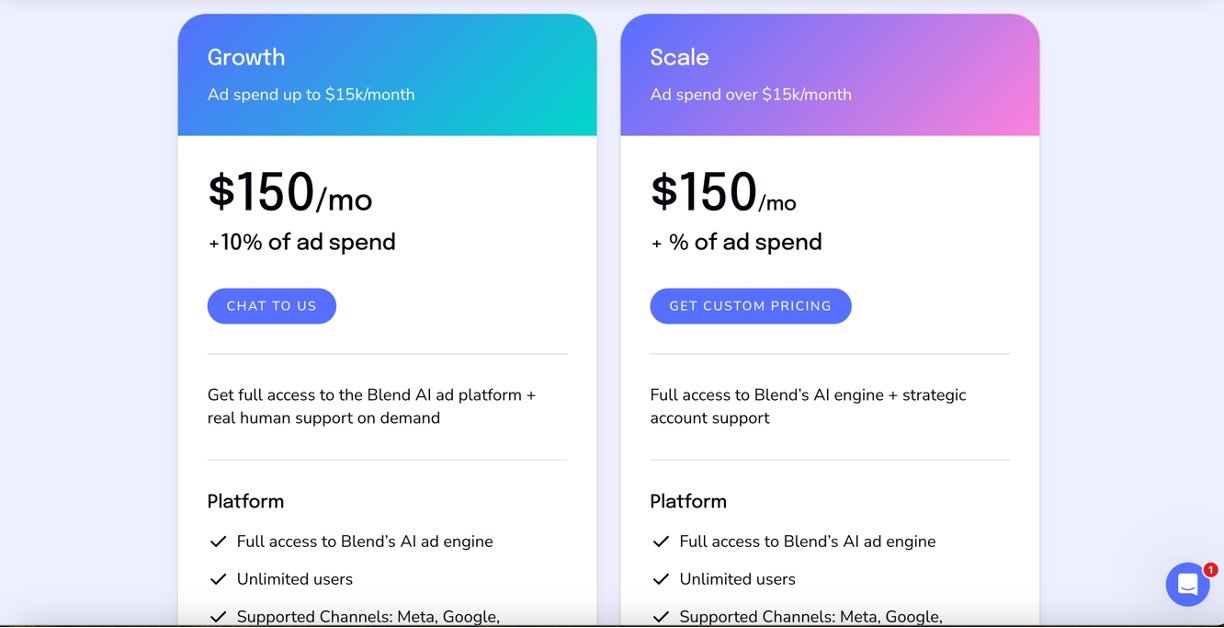Click the red notification badge on chat widget
This screenshot has width=1224, height=628.
pyautogui.click(x=1210, y=570)
